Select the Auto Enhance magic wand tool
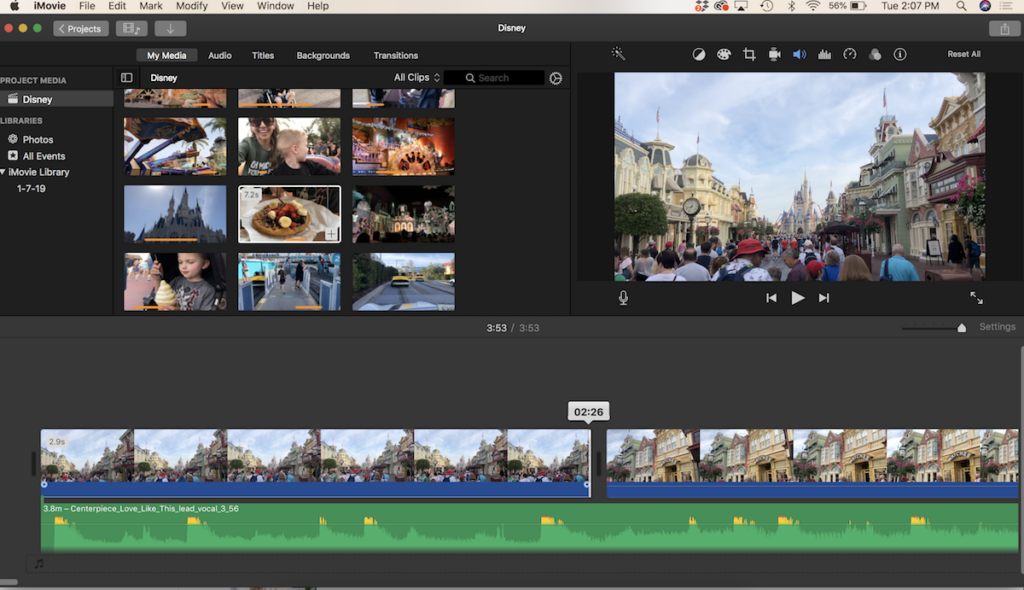Viewport: 1024px width, 590px height. click(620, 54)
